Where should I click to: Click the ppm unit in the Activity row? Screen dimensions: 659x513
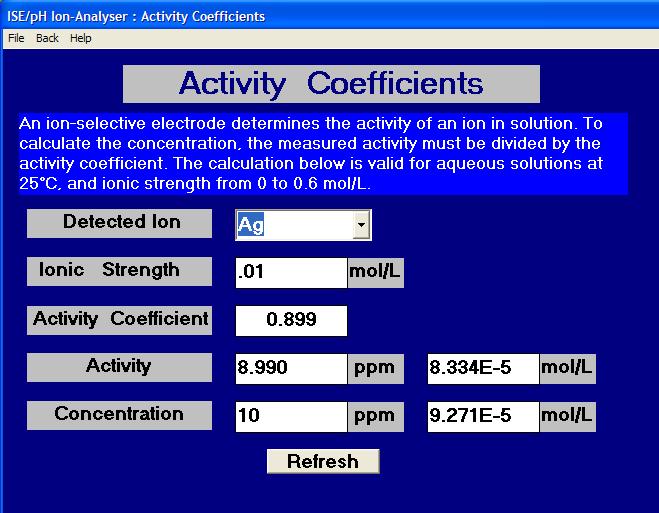(x=375, y=368)
